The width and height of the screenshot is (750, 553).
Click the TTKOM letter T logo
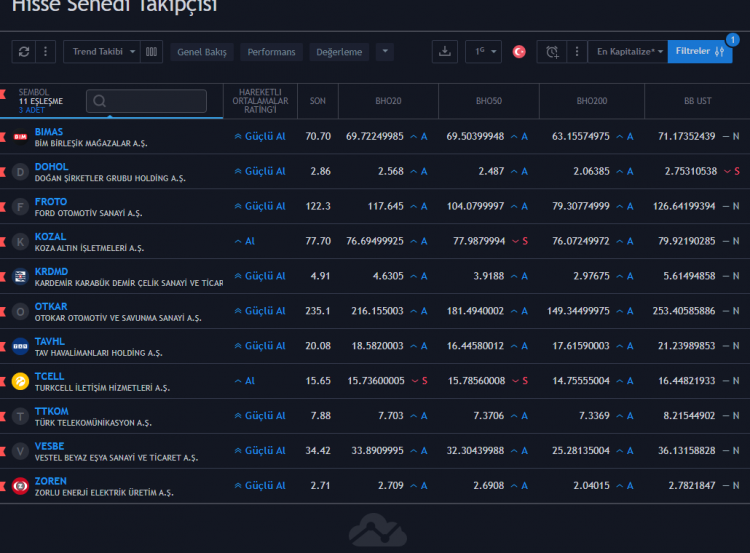coord(20,416)
